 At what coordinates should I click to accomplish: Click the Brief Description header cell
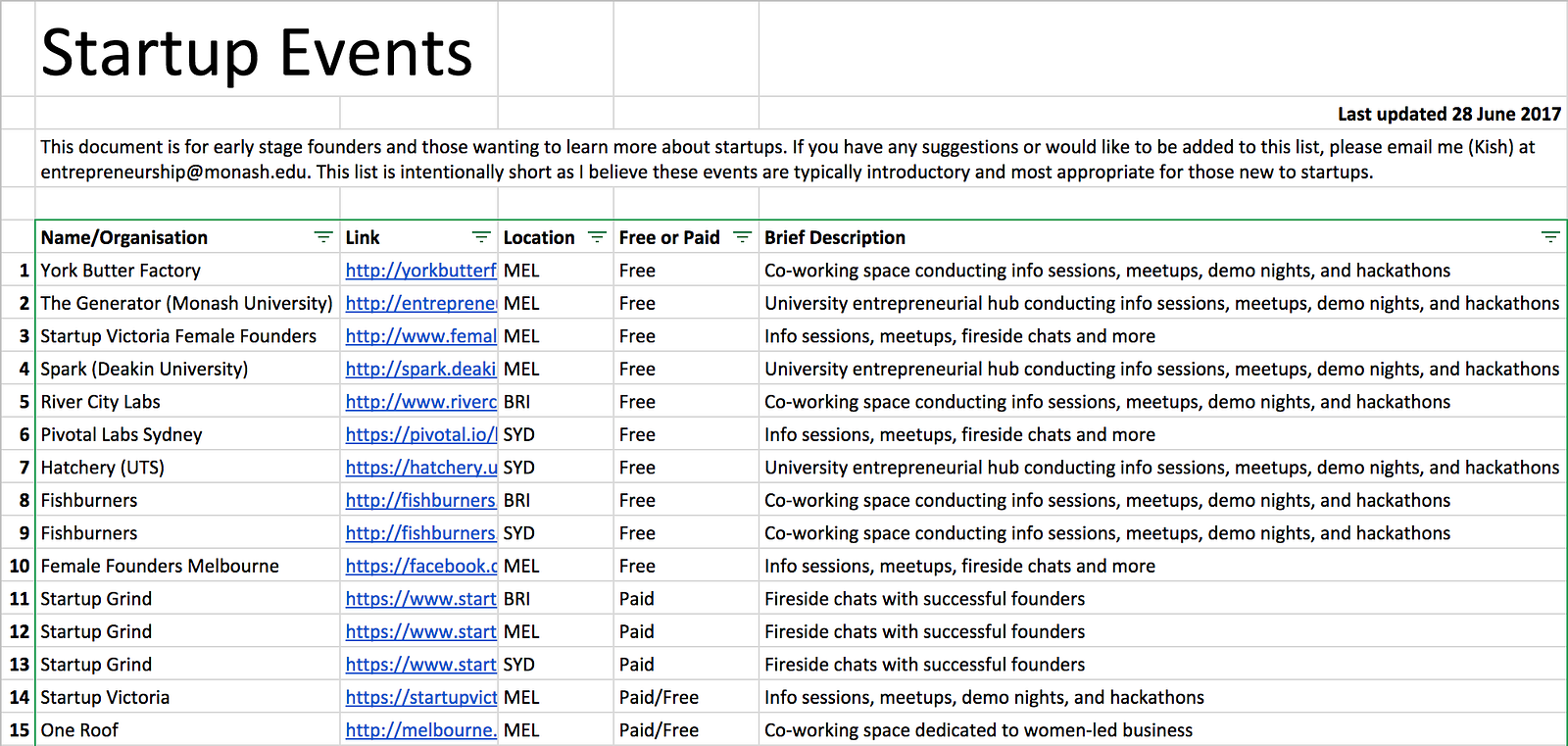click(x=1078, y=237)
